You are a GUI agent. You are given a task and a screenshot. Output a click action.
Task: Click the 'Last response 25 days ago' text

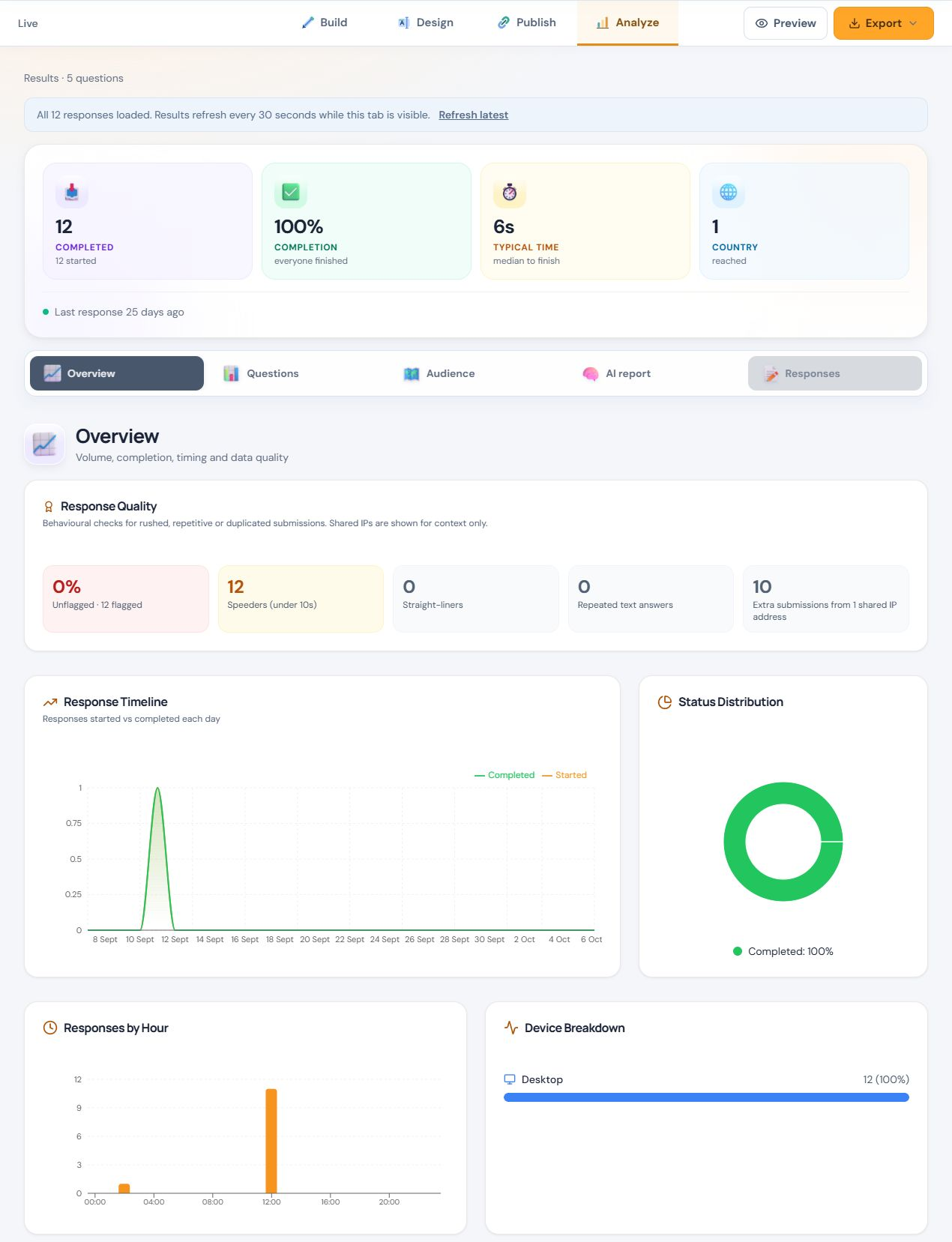119,312
